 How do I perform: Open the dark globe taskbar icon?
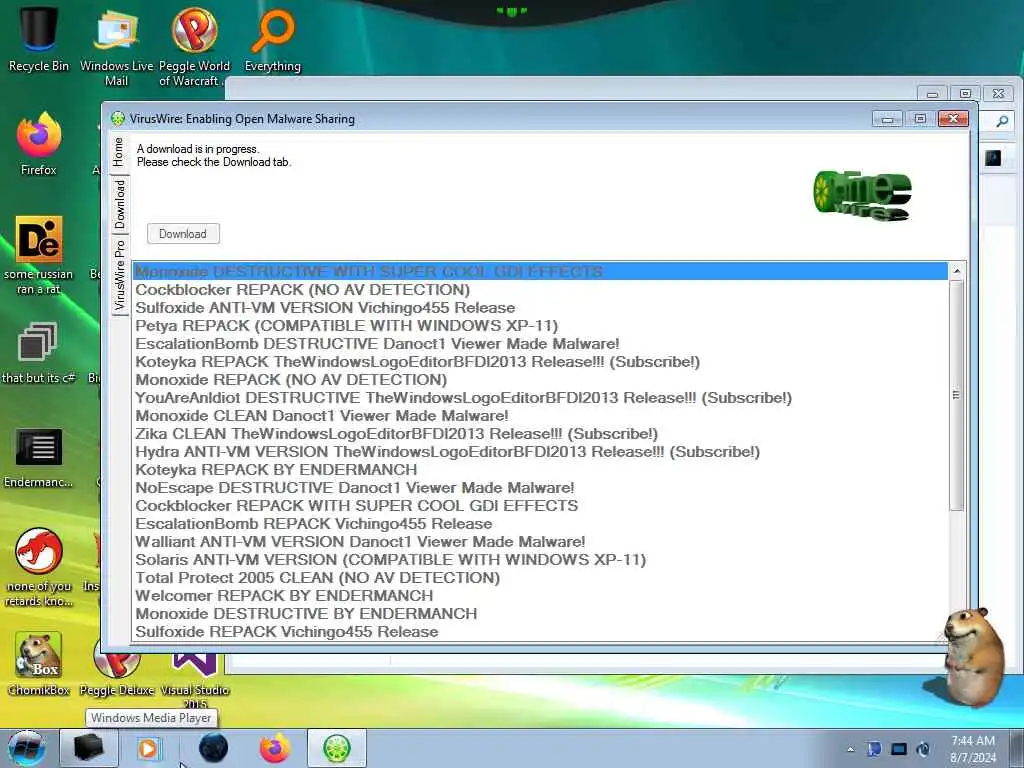click(x=213, y=748)
